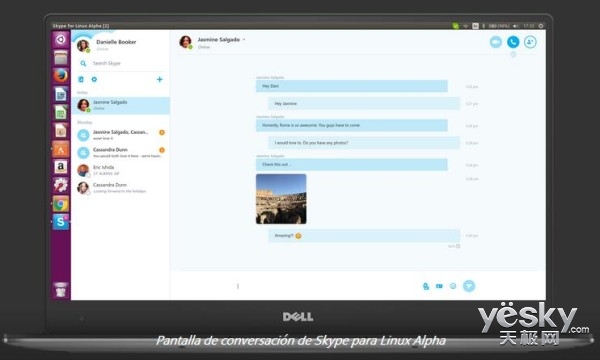Launch Firefox from the Ubuntu dock

(x=60, y=76)
